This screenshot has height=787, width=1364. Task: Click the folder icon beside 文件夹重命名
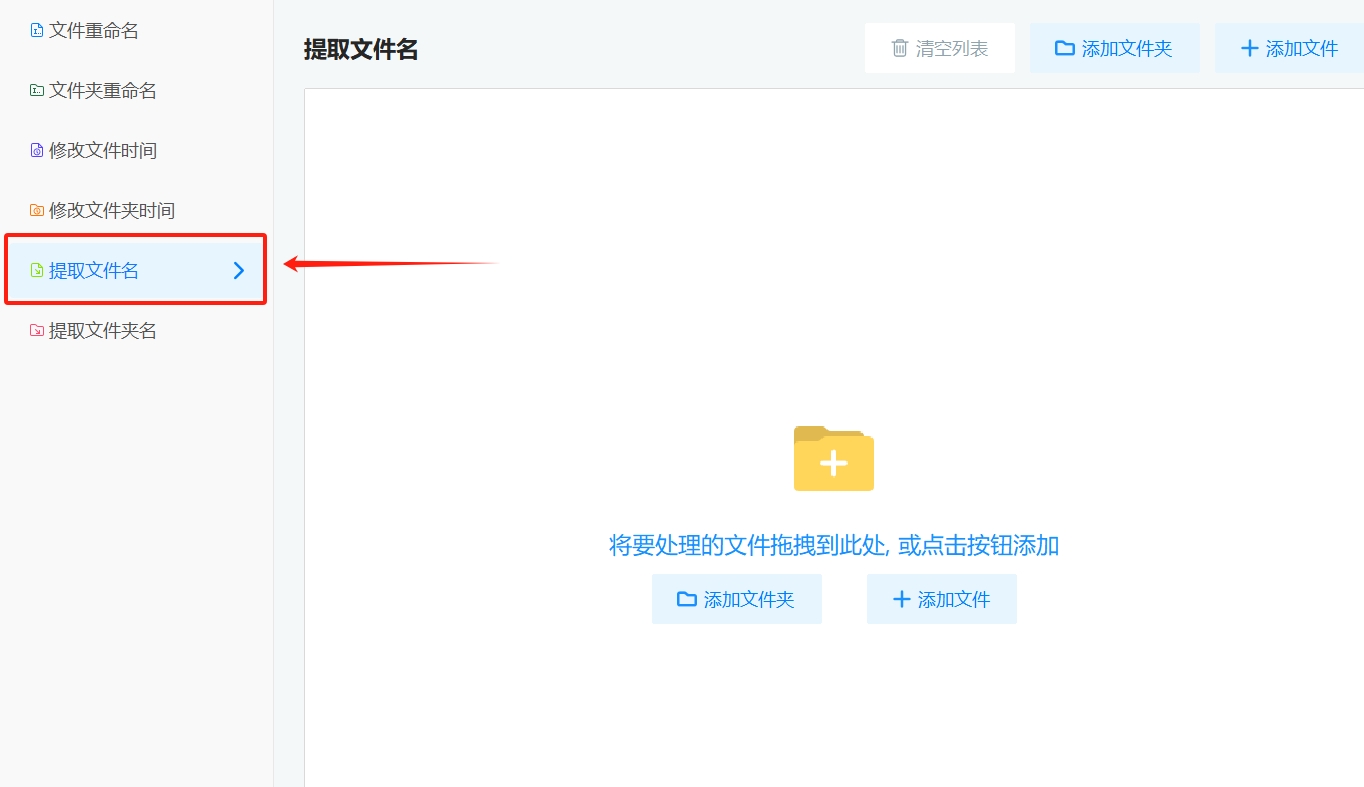coord(37,91)
